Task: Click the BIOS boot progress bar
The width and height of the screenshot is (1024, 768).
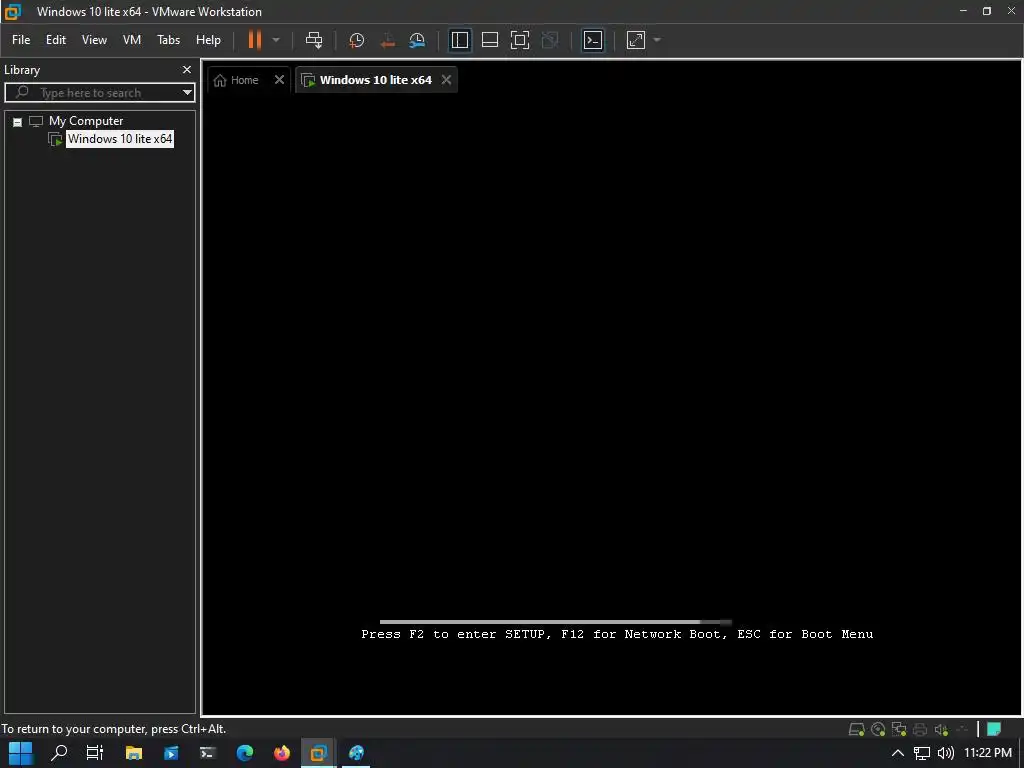Action: pos(555,622)
